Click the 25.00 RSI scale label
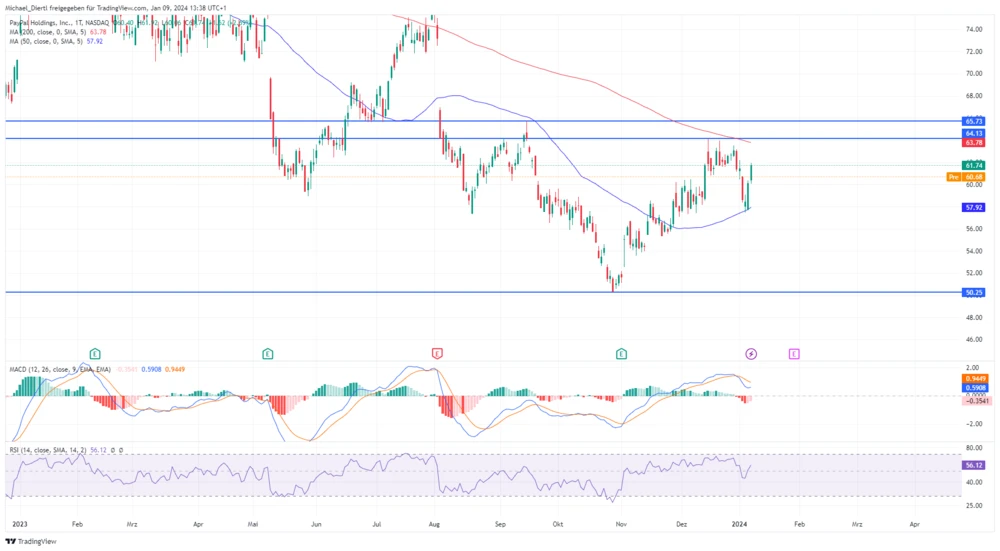This screenshot has height=551, width=1000. [974, 506]
